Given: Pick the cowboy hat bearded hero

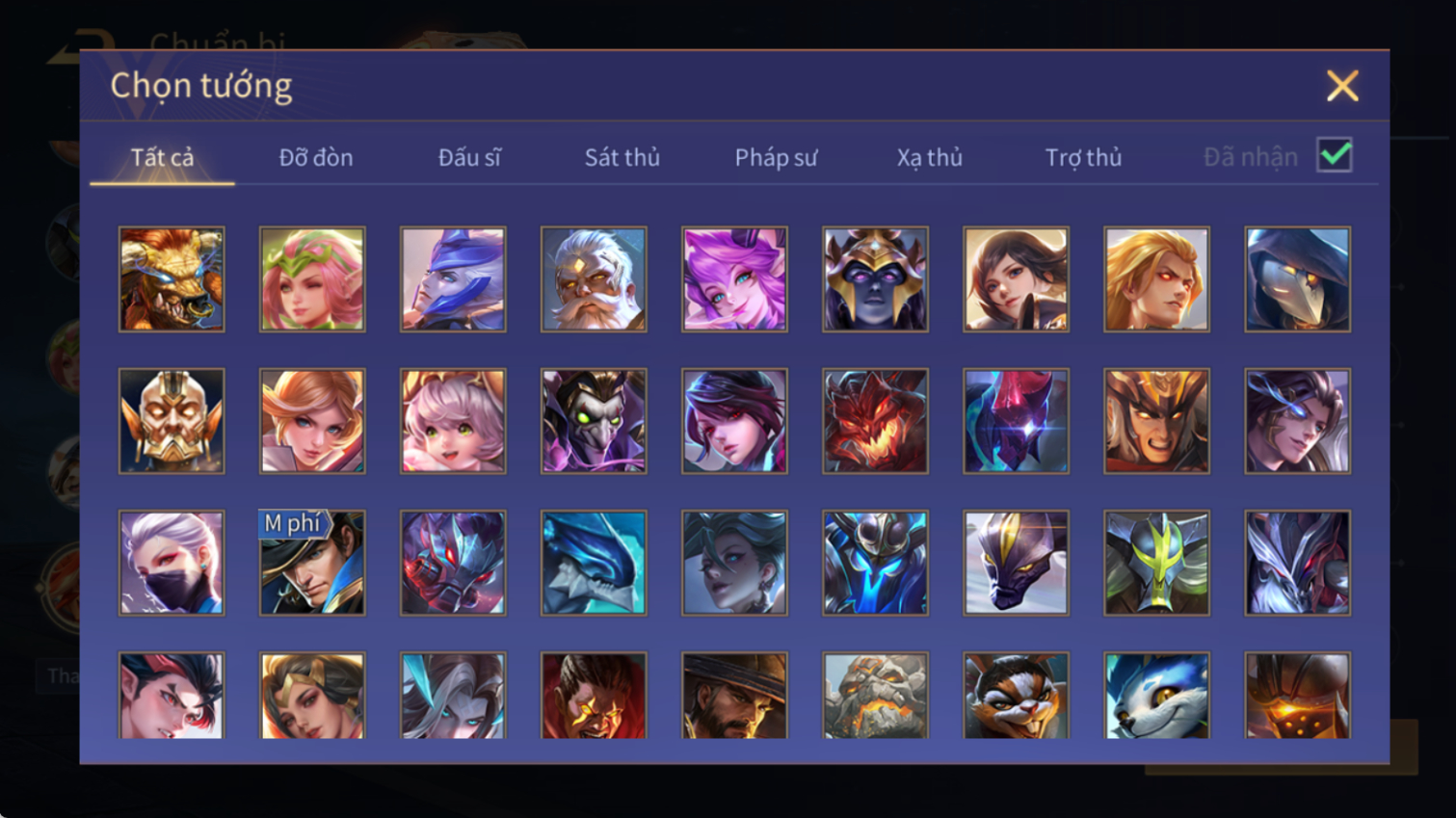Looking at the screenshot, I should (734, 696).
